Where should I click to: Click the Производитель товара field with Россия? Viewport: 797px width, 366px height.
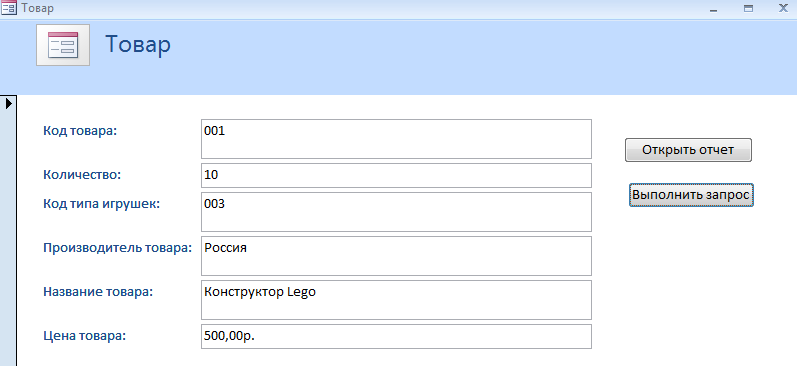pos(396,256)
